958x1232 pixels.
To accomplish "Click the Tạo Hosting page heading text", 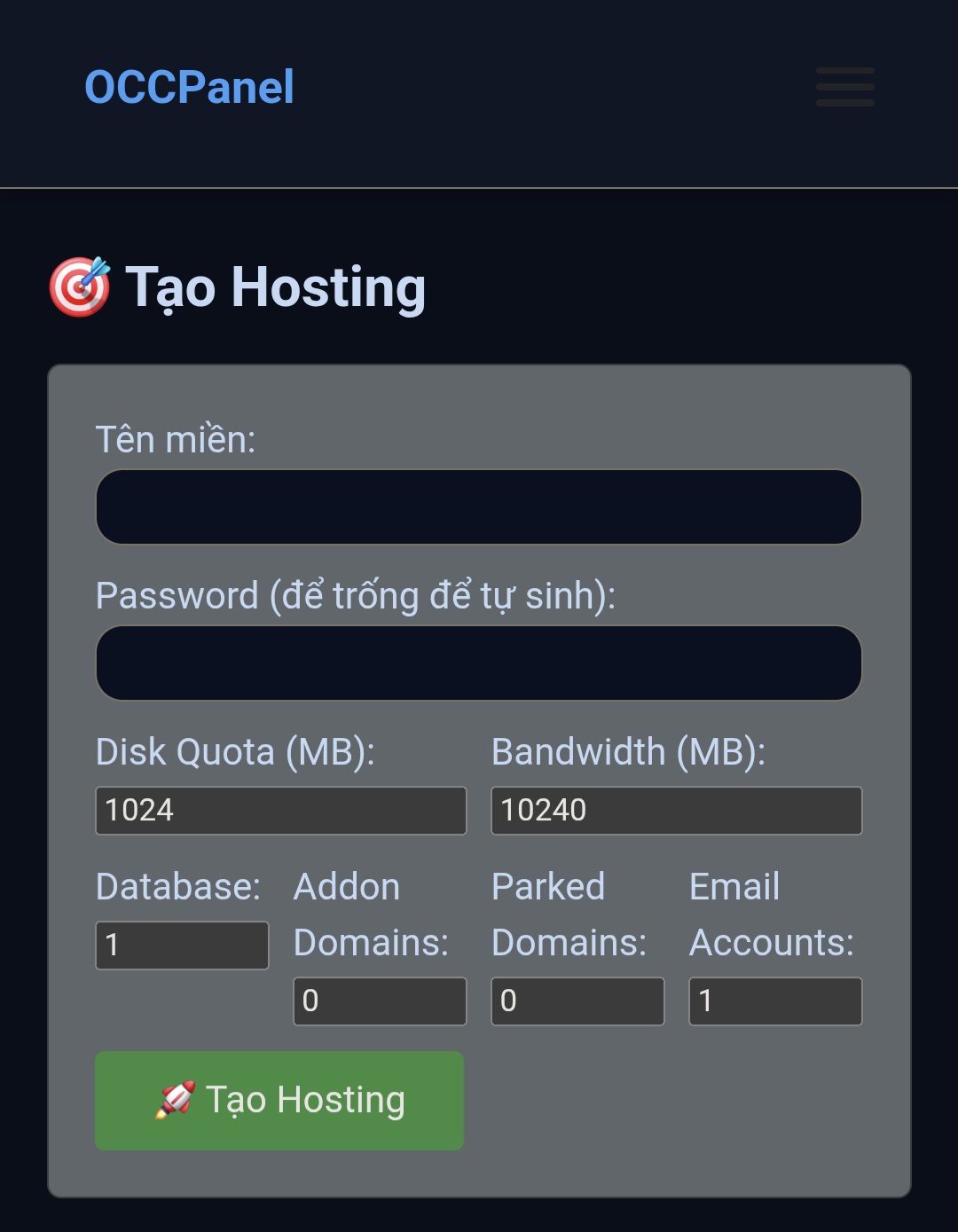I will 275,287.
